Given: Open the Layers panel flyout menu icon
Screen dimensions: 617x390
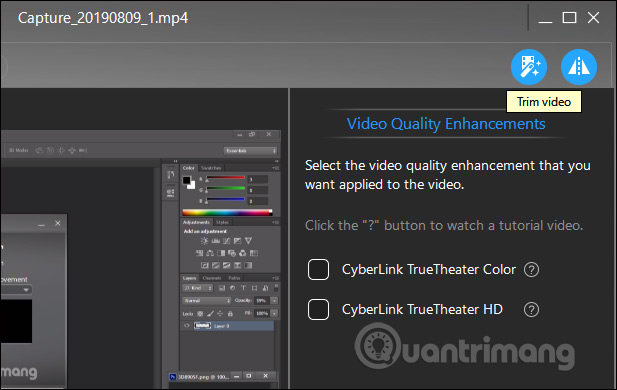Looking at the screenshot, I should point(275,278).
